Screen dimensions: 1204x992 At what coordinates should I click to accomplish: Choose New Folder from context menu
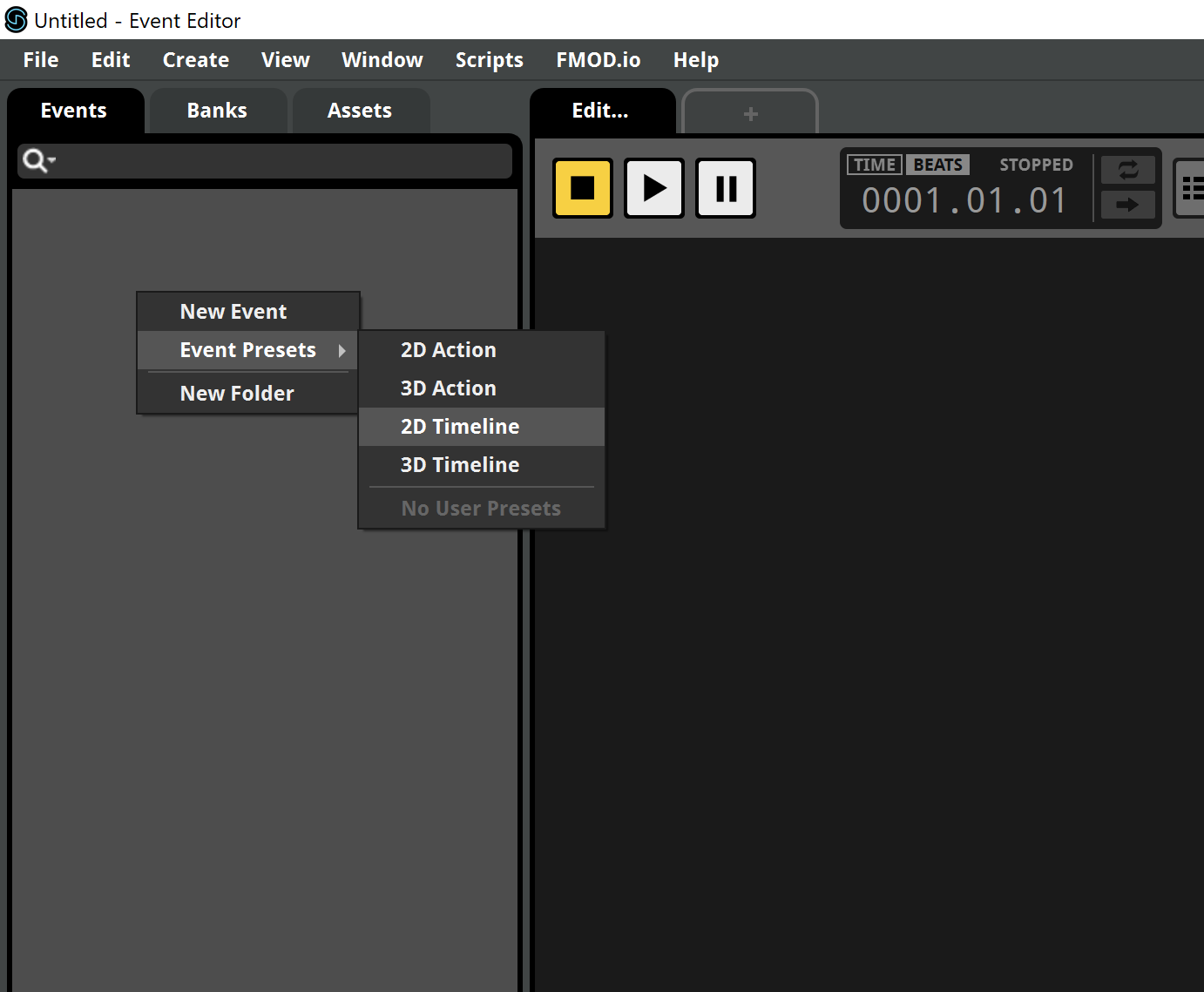coord(248,394)
